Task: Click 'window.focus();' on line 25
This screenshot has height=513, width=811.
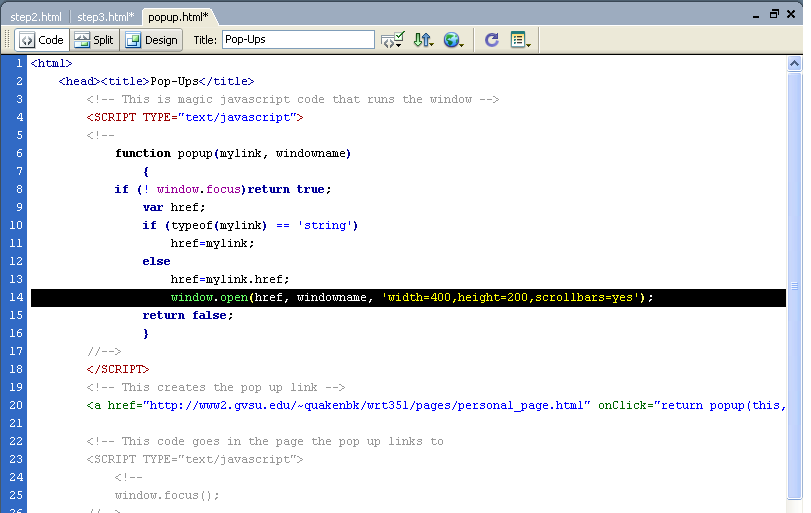Action: 167,495
